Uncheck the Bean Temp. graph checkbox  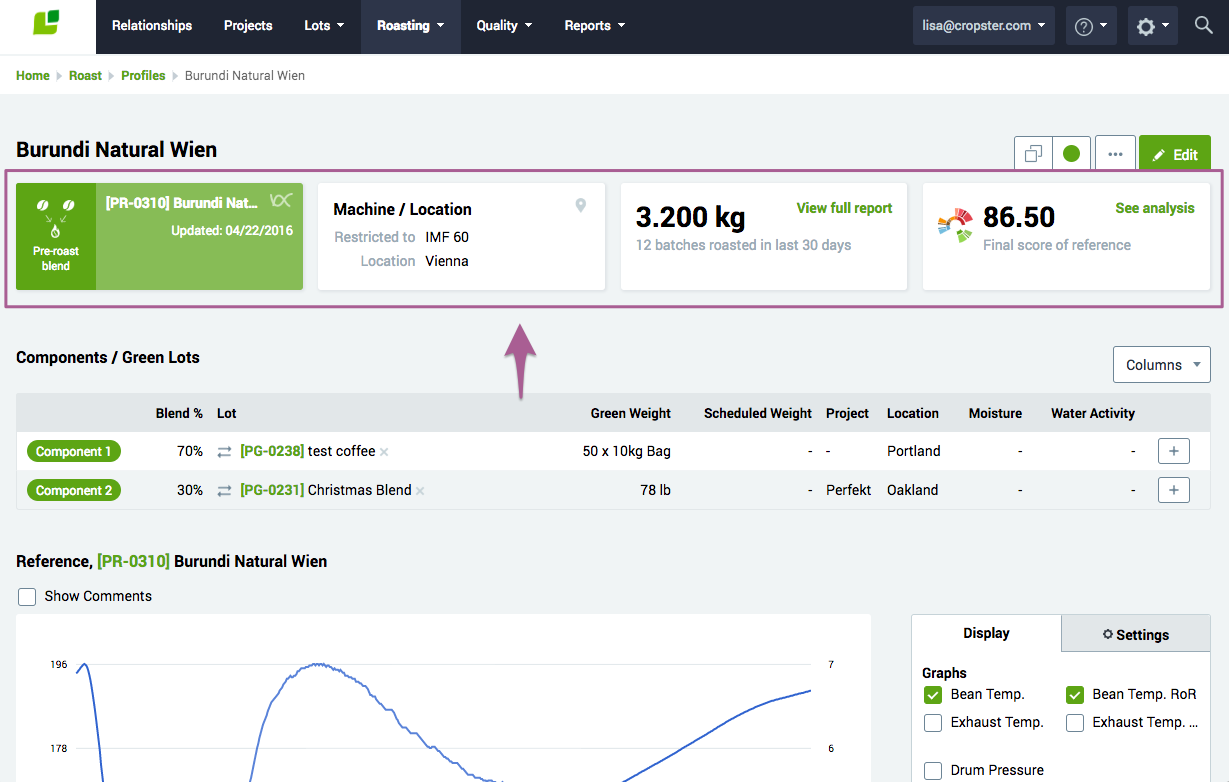tap(933, 695)
